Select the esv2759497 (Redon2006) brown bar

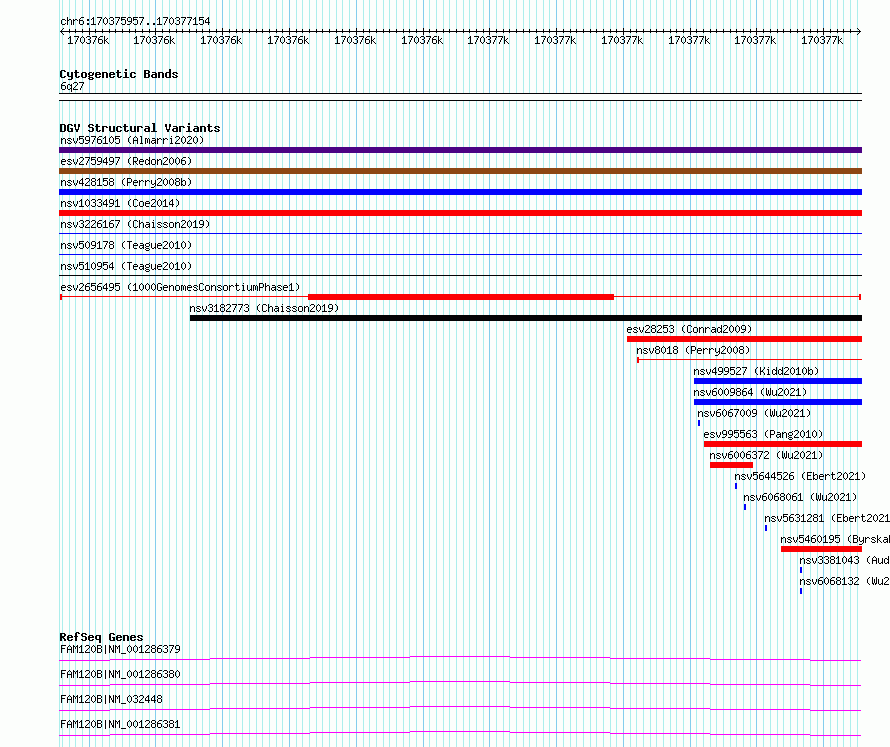460,171
